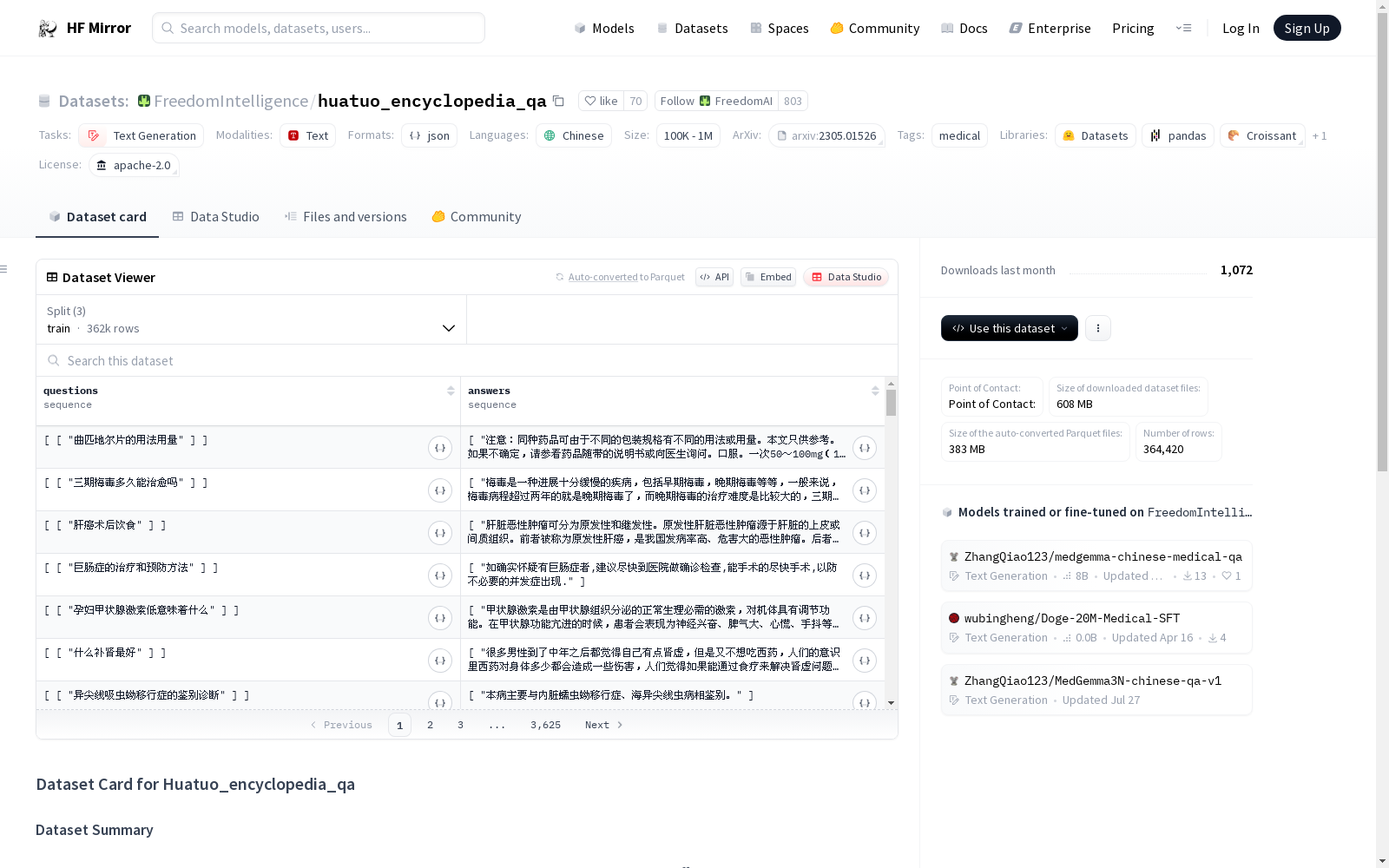The width and height of the screenshot is (1389, 868).
Task: Sort the answers column
Action: (x=875, y=391)
